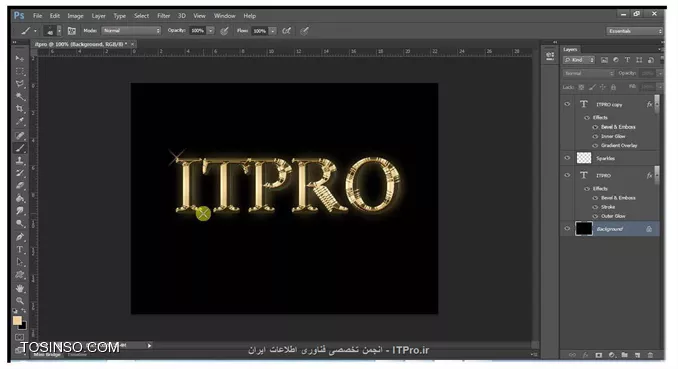This screenshot has height=369, width=678.
Task: Select the Paint Bucket tool
Action: click(x=20, y=199)
